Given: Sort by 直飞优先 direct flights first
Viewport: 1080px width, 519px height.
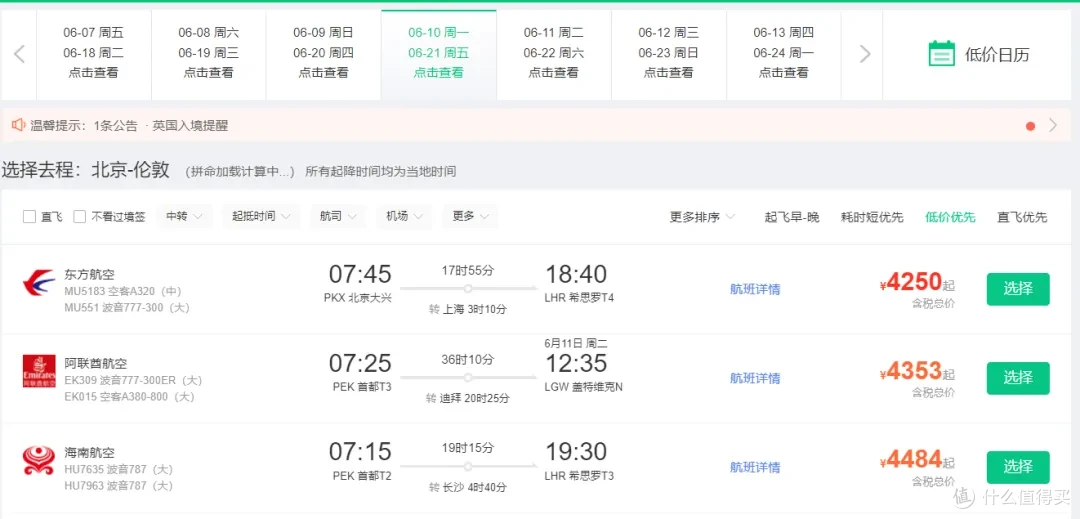Looking at the screenshot, I should point(1022,217).
